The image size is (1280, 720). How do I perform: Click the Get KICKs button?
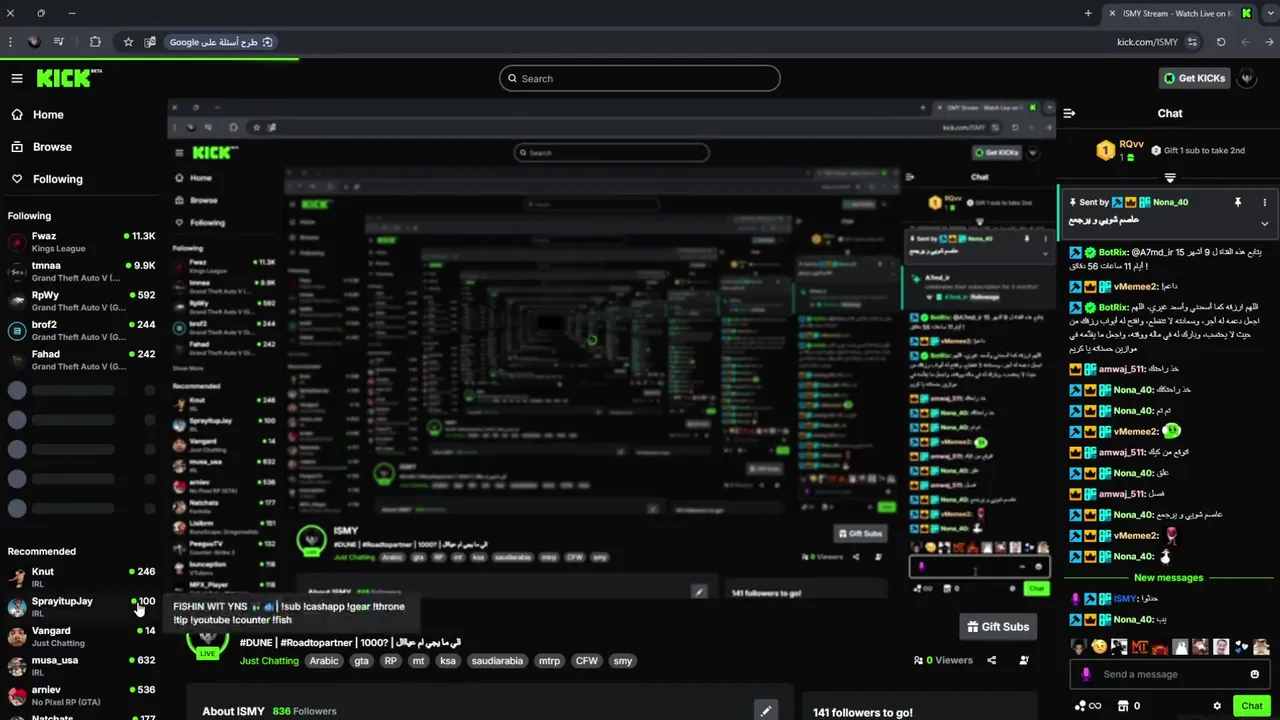click(1194, 78)
